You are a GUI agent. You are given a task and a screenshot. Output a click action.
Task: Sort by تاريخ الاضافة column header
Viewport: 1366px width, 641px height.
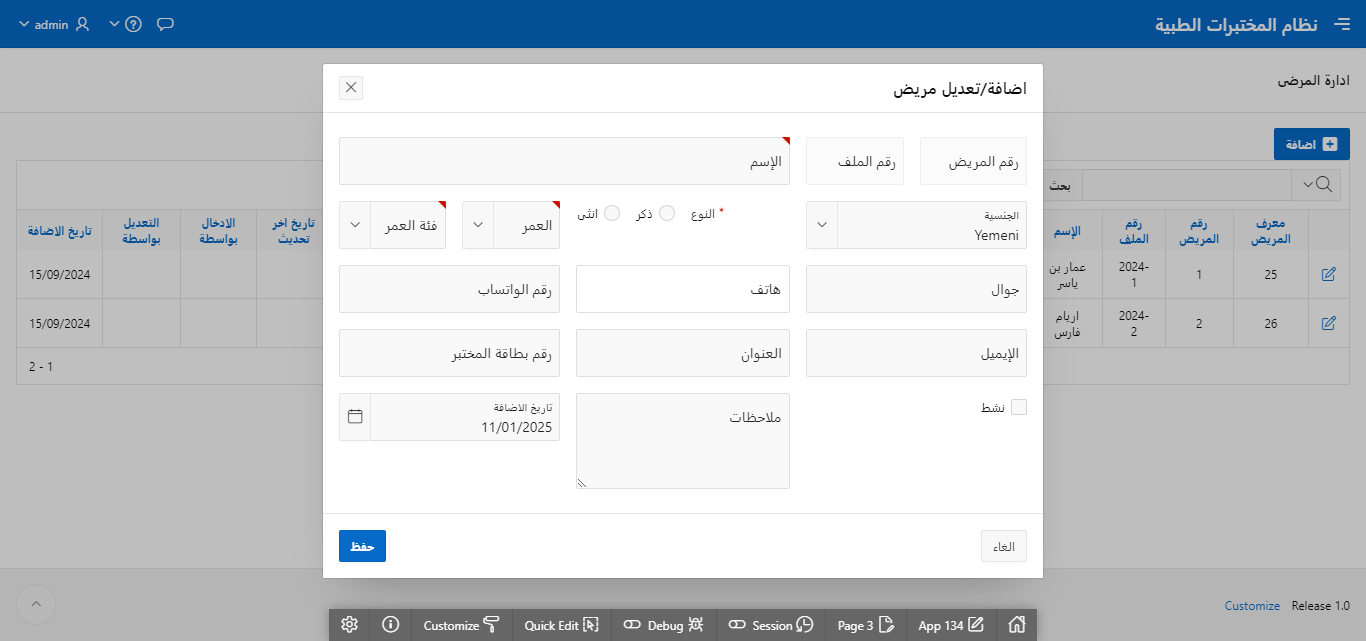(x=60, y=230)
